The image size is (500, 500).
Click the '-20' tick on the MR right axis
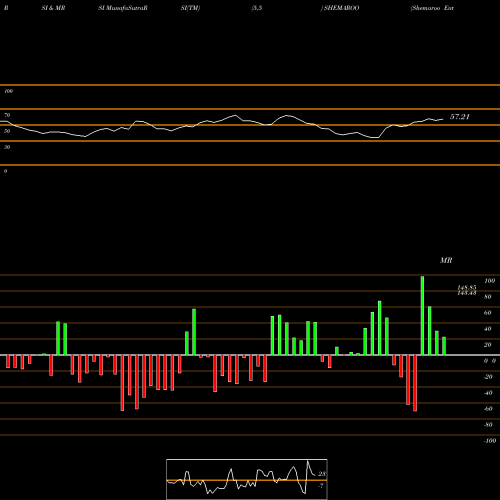click(x=488, y=377)
